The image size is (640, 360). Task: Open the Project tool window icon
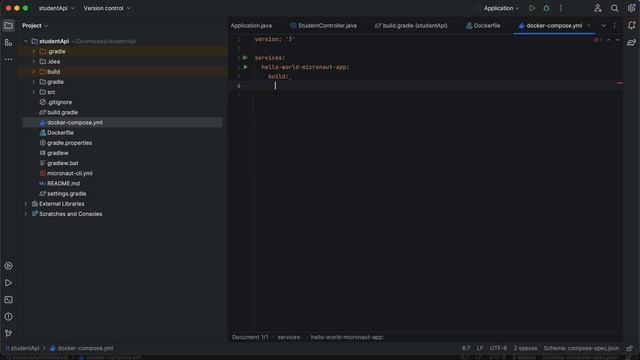[8, 25]
